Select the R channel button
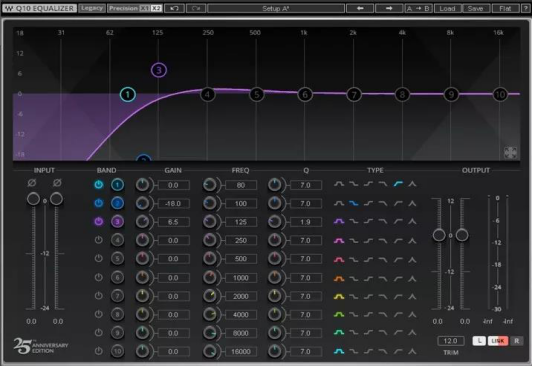The height and width of the screenshot is (366, 533). (x=516, y=341)
